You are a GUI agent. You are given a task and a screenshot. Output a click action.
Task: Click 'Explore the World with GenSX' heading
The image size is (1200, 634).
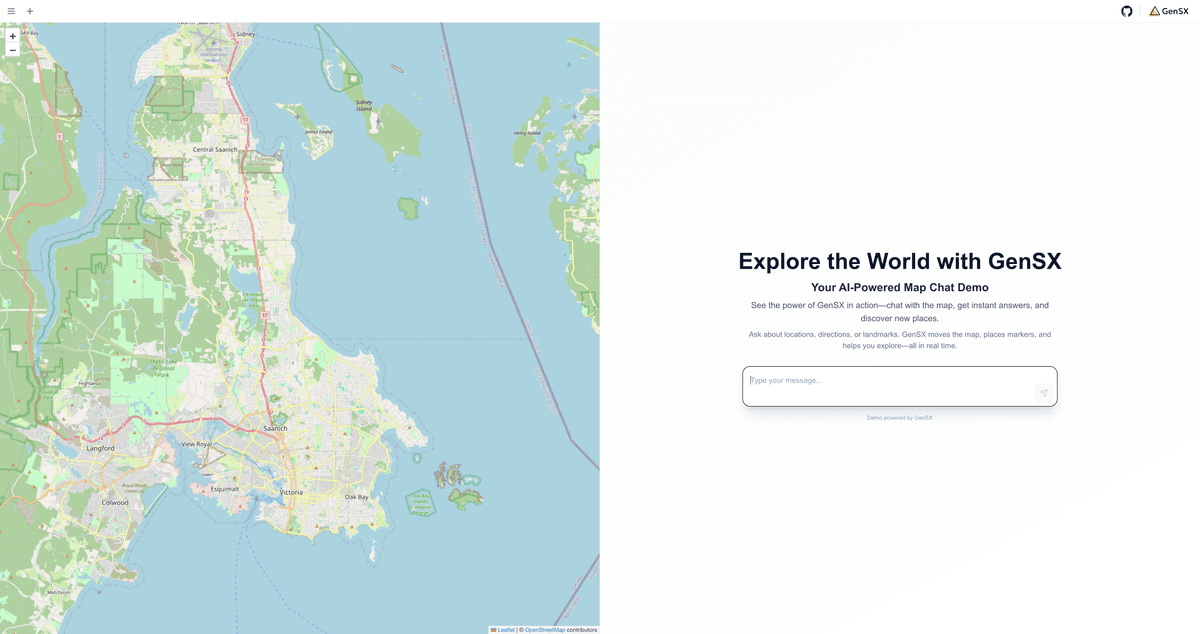pos(900,261)
